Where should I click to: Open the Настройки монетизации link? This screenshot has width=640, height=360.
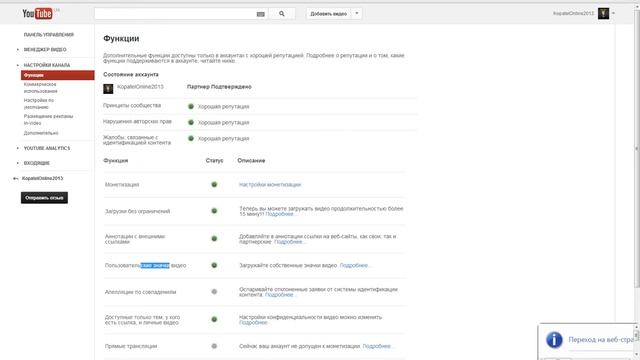[270, 184]
